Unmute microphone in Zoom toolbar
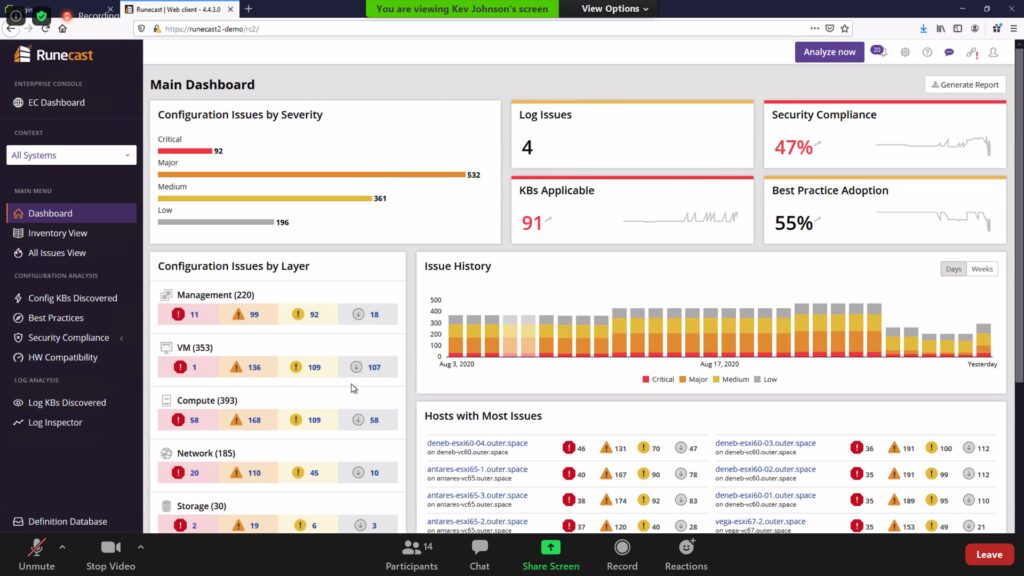The width and height of the screenshot is (1024, 576). coord(36,555)
